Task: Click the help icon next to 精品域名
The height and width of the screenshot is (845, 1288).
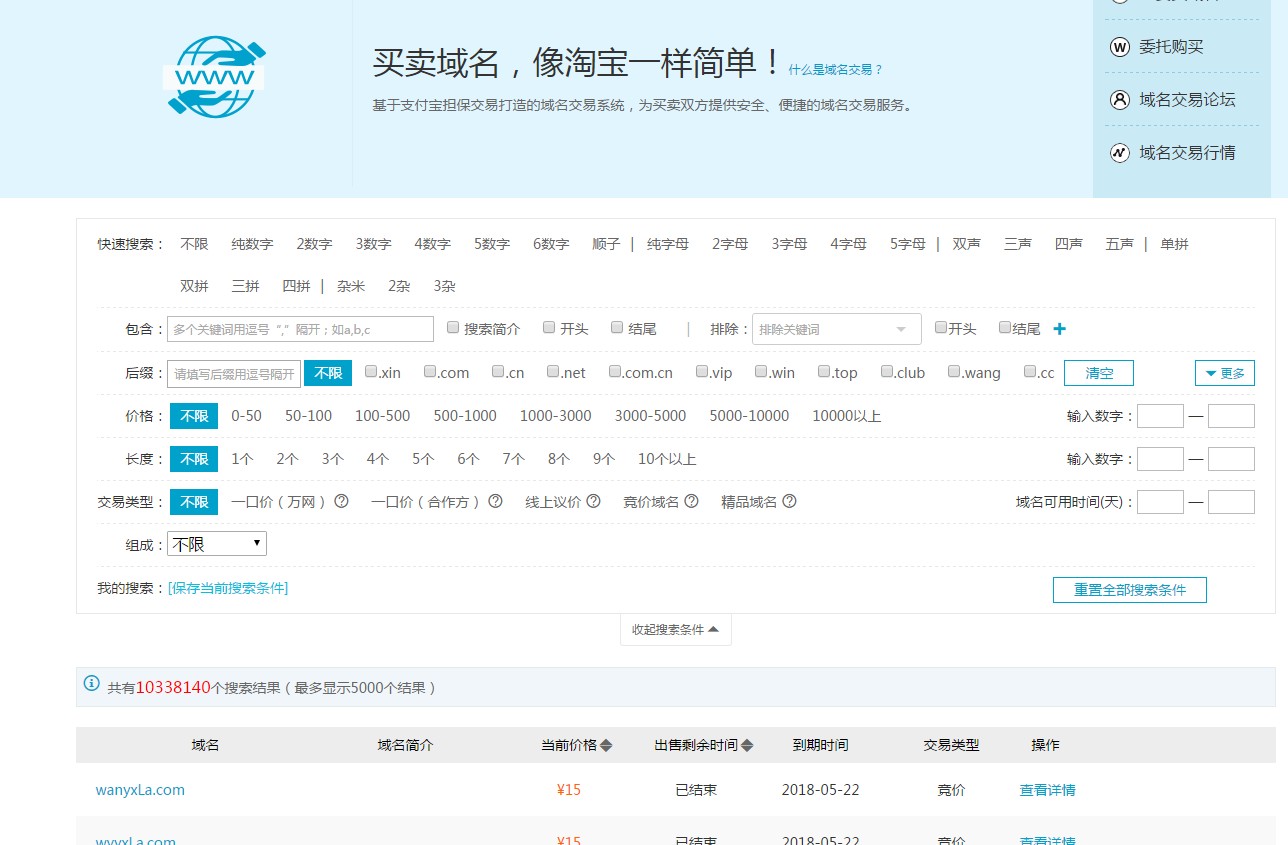Action: point(790,501)
